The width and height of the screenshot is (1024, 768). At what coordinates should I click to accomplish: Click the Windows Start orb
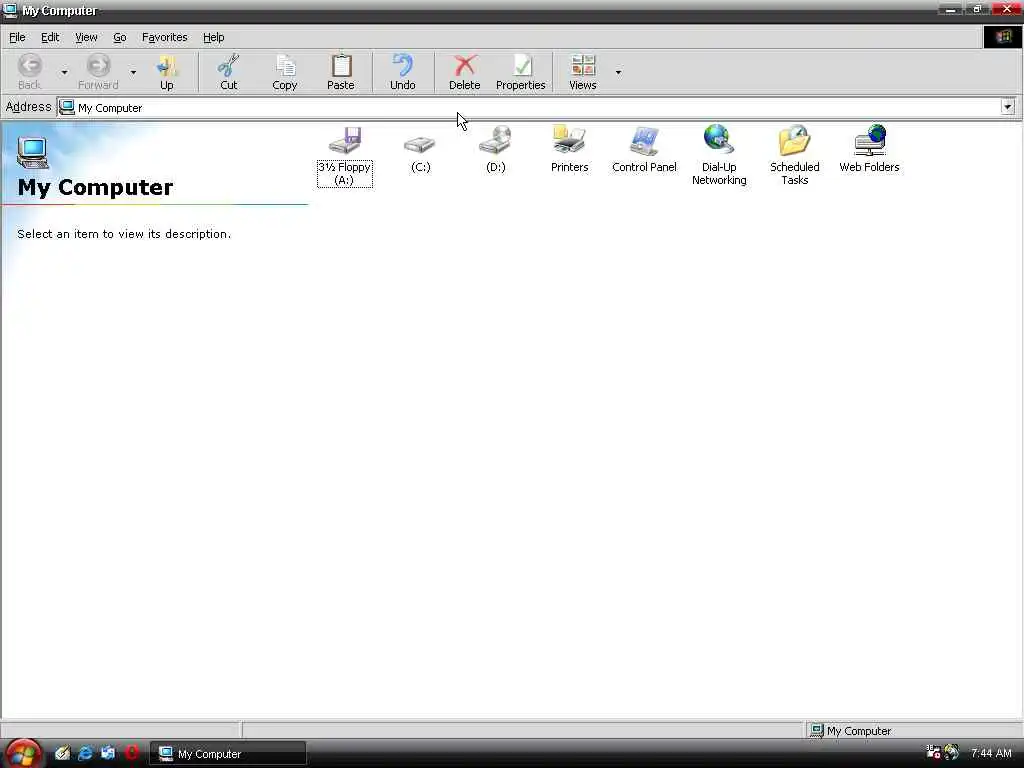click(23, 753)
